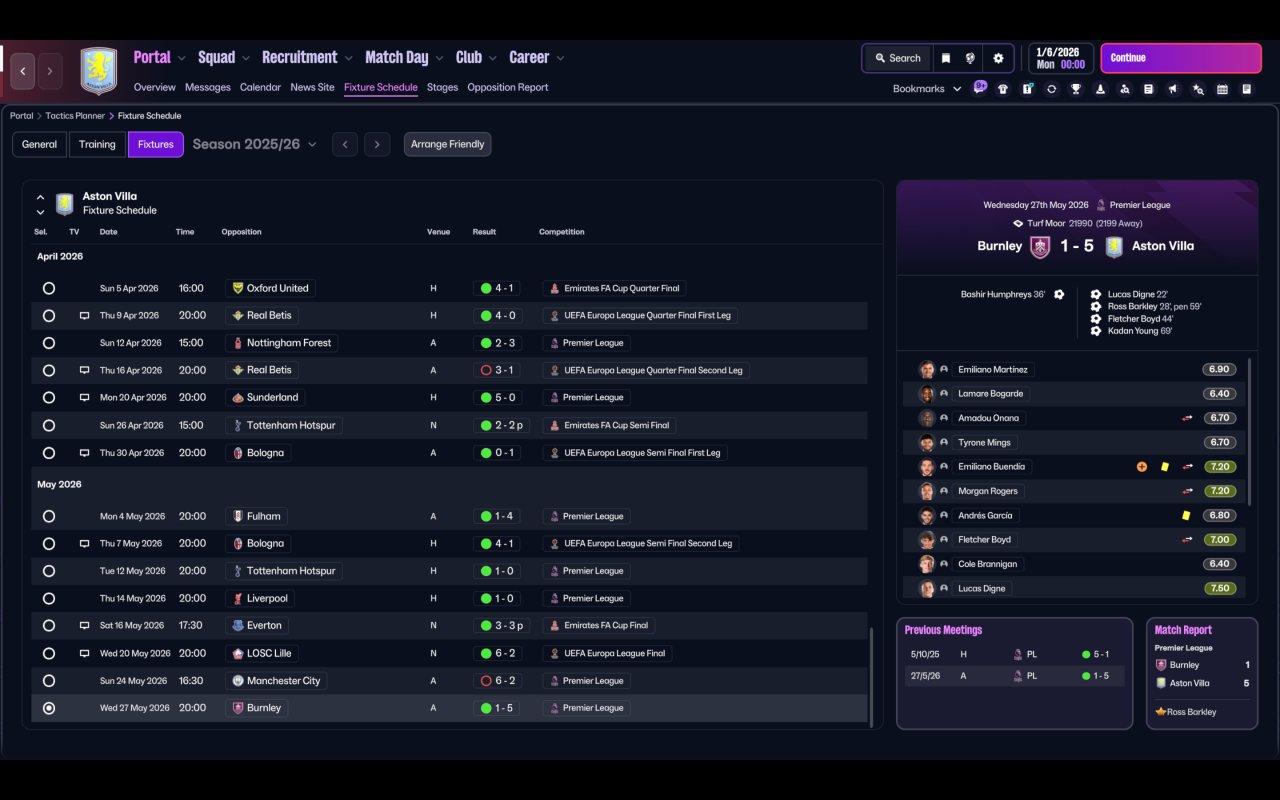
Task: Open the notifications bubble showing 9+
Action: coord(981,86)
